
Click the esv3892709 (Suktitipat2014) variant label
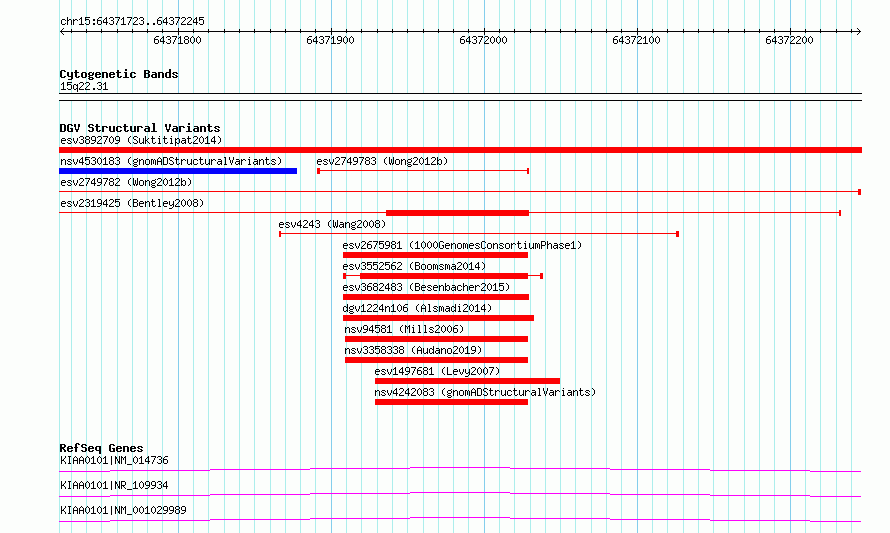[141, 140]
